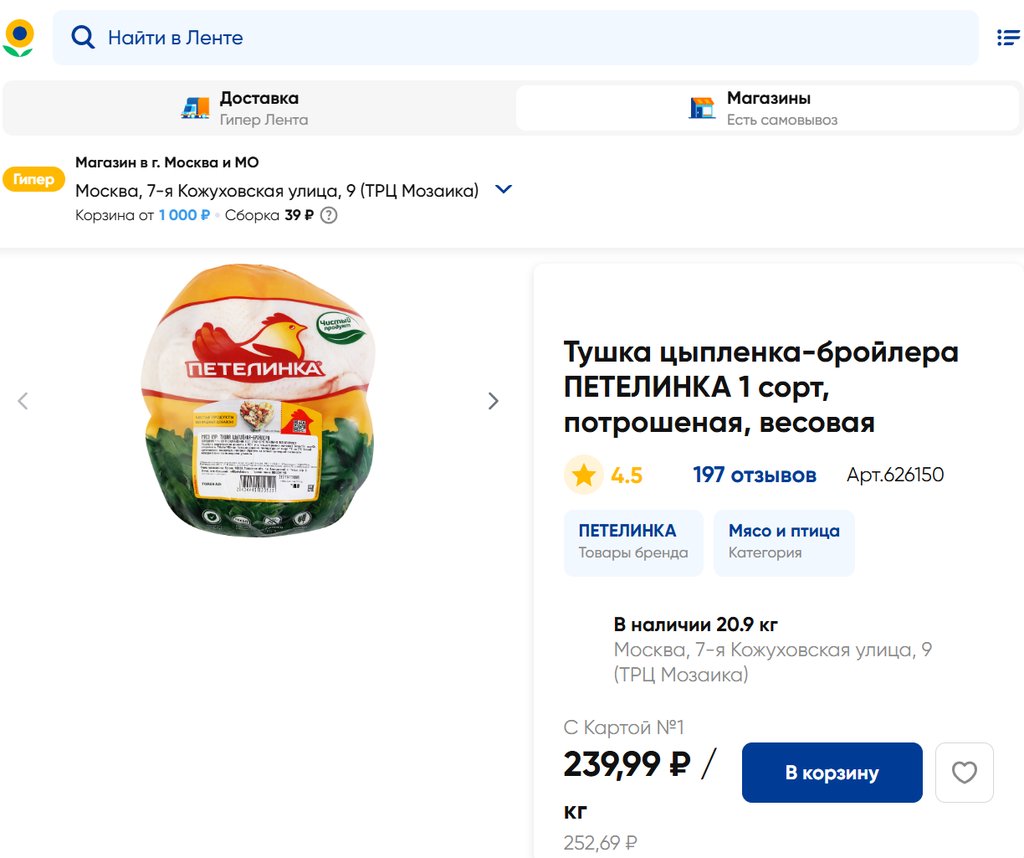Click the yellow rating star icon
The width and height of the screenshot is (1024, 858).
tap(583, 475)
